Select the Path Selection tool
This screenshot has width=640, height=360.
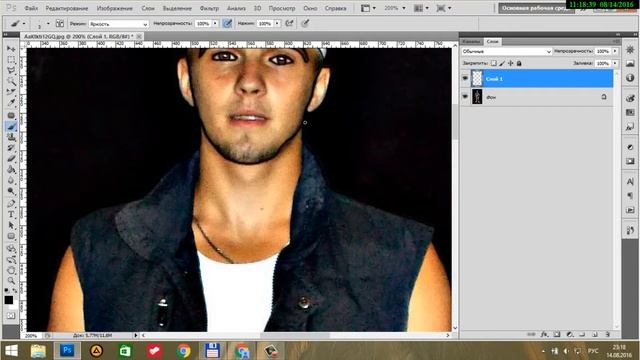tap(11, 225)
